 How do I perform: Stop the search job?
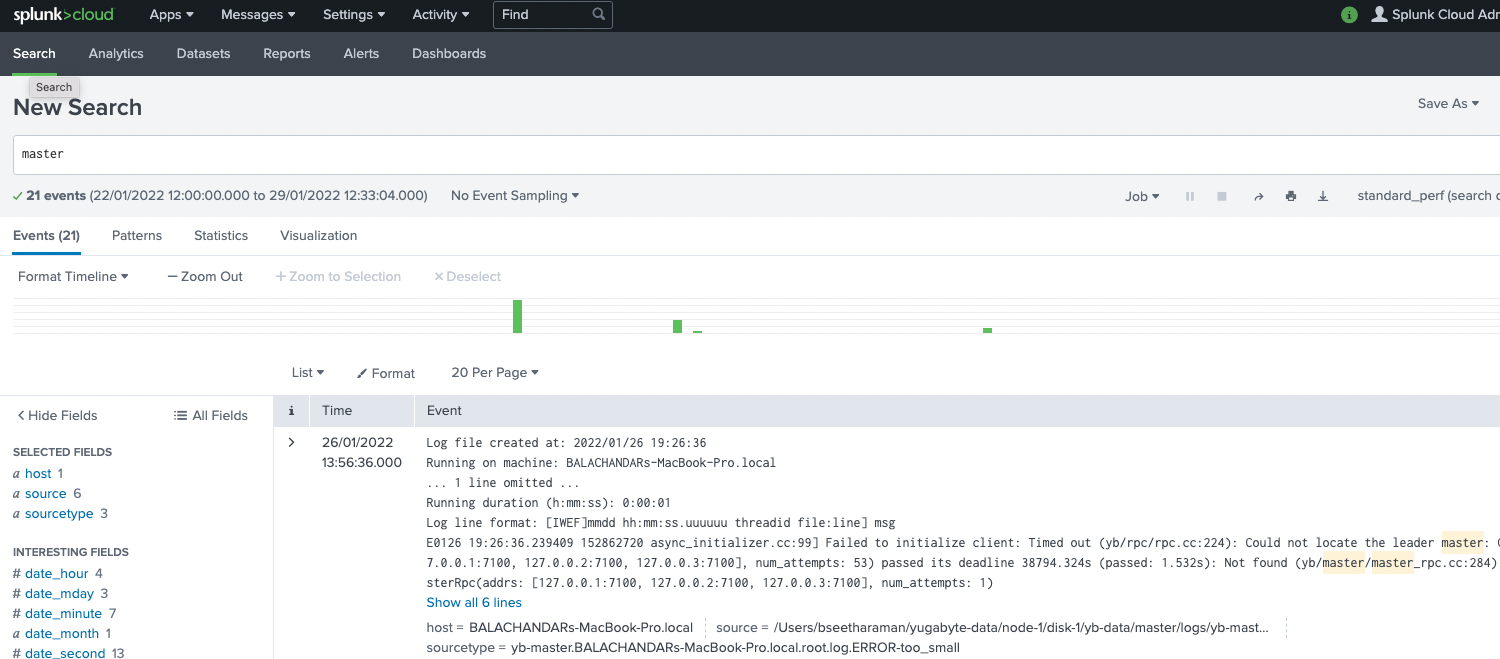(1221, 196)
